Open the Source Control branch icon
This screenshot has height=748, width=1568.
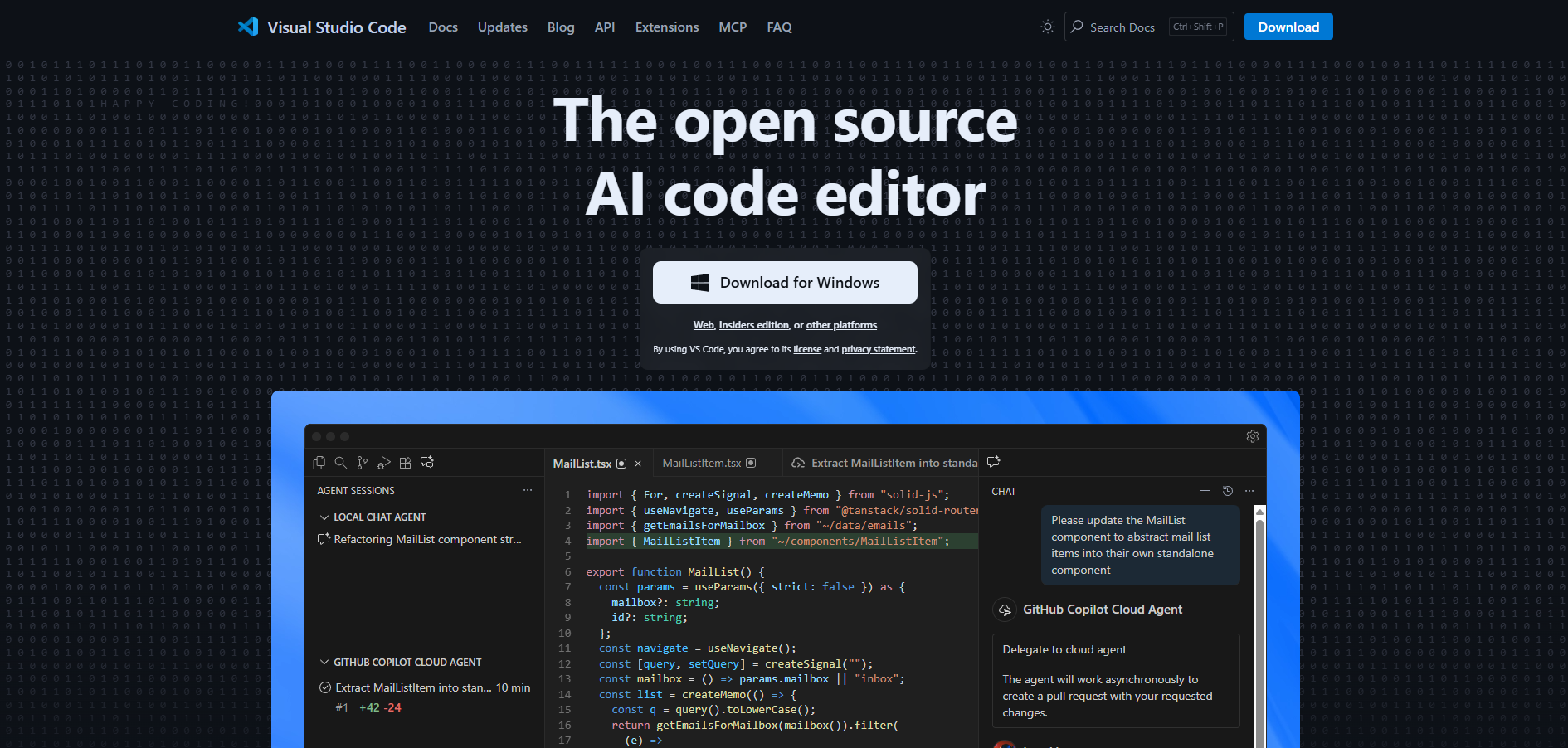[363, 463]
